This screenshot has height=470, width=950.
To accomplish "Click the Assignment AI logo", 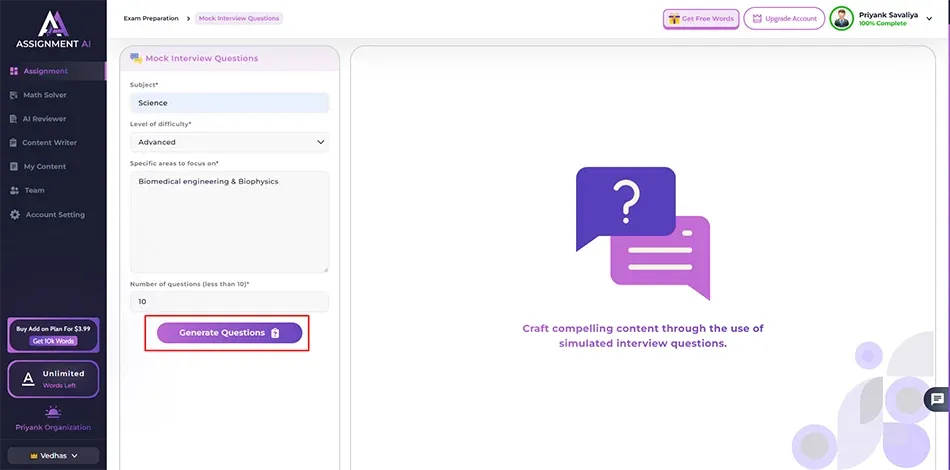I will [53, 32].
